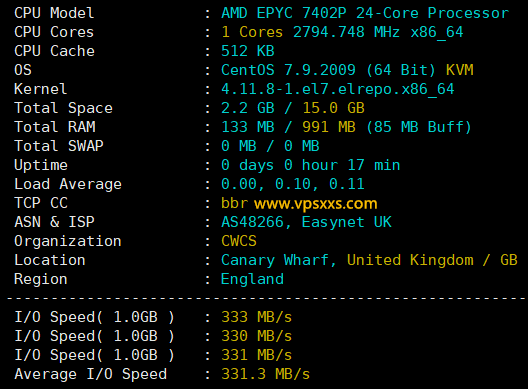
Task: Click the 1 Cores text
Action: click(x=252, y=32)
